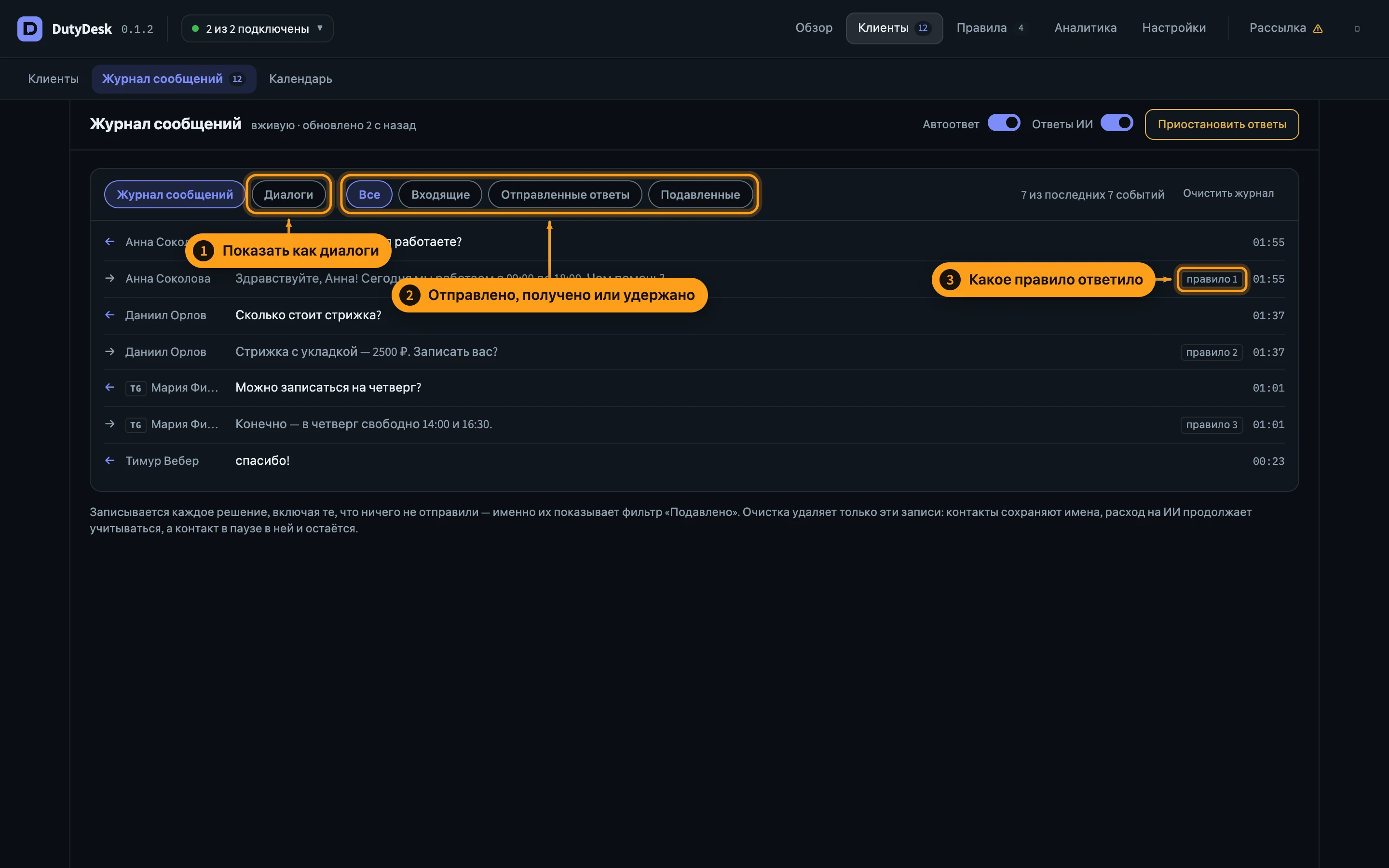
Task: Click the '7 из последних 7 событий' counter
Action: (1092, 195)
